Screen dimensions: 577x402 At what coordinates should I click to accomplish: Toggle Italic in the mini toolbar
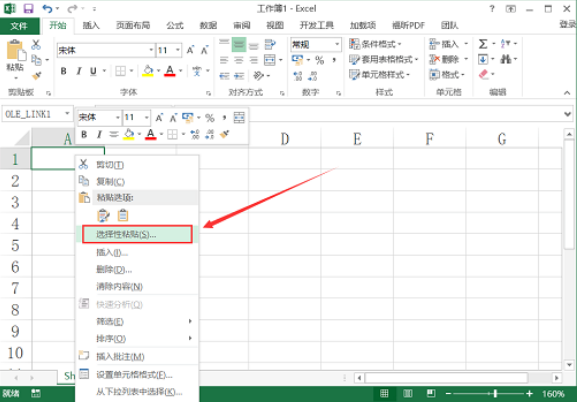point(99,134)
